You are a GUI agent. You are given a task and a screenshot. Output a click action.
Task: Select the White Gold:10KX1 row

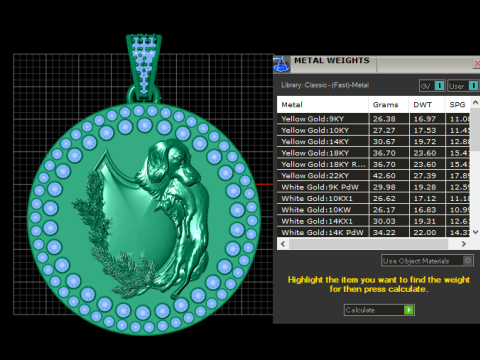[373, 198]
